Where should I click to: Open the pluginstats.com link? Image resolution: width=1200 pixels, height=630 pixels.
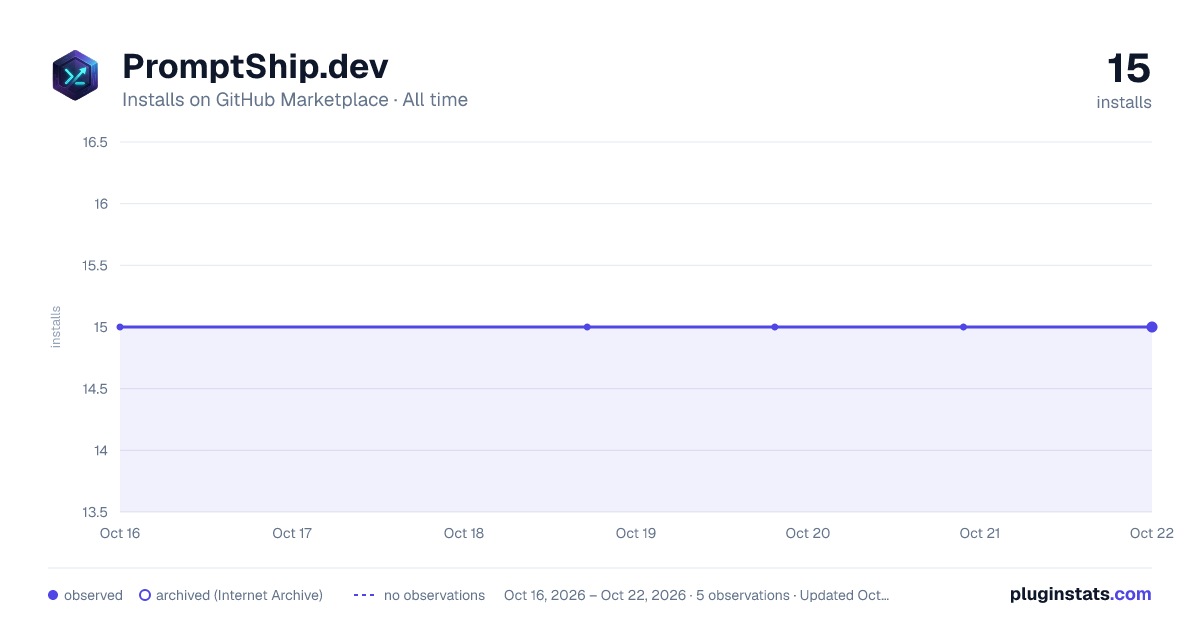tap(1081, 594)
